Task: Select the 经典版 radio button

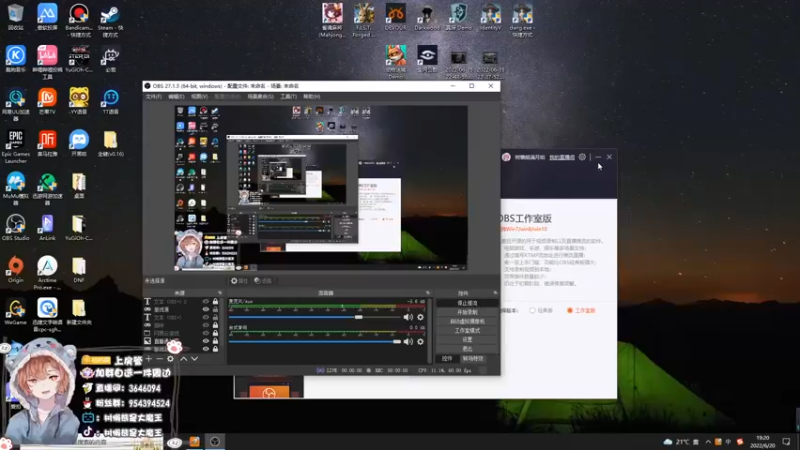Action: (533, 310)
